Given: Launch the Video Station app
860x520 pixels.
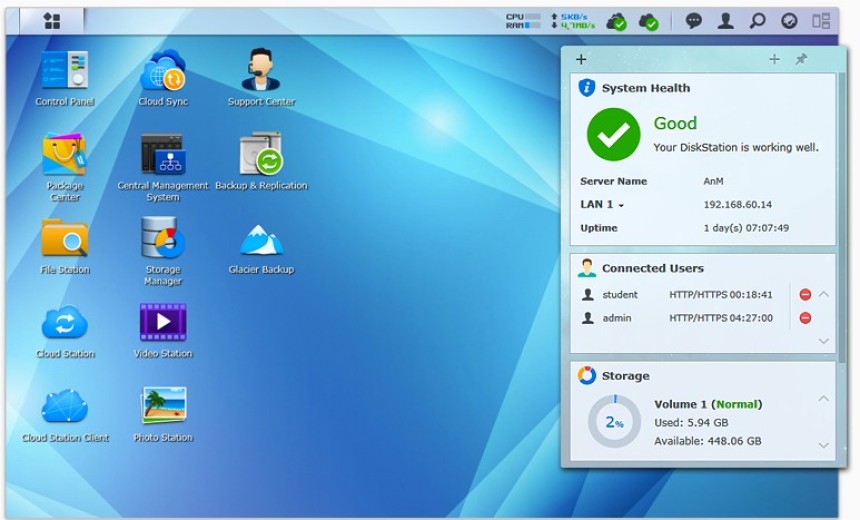Looking at the screenshot, I should (163, 324).
